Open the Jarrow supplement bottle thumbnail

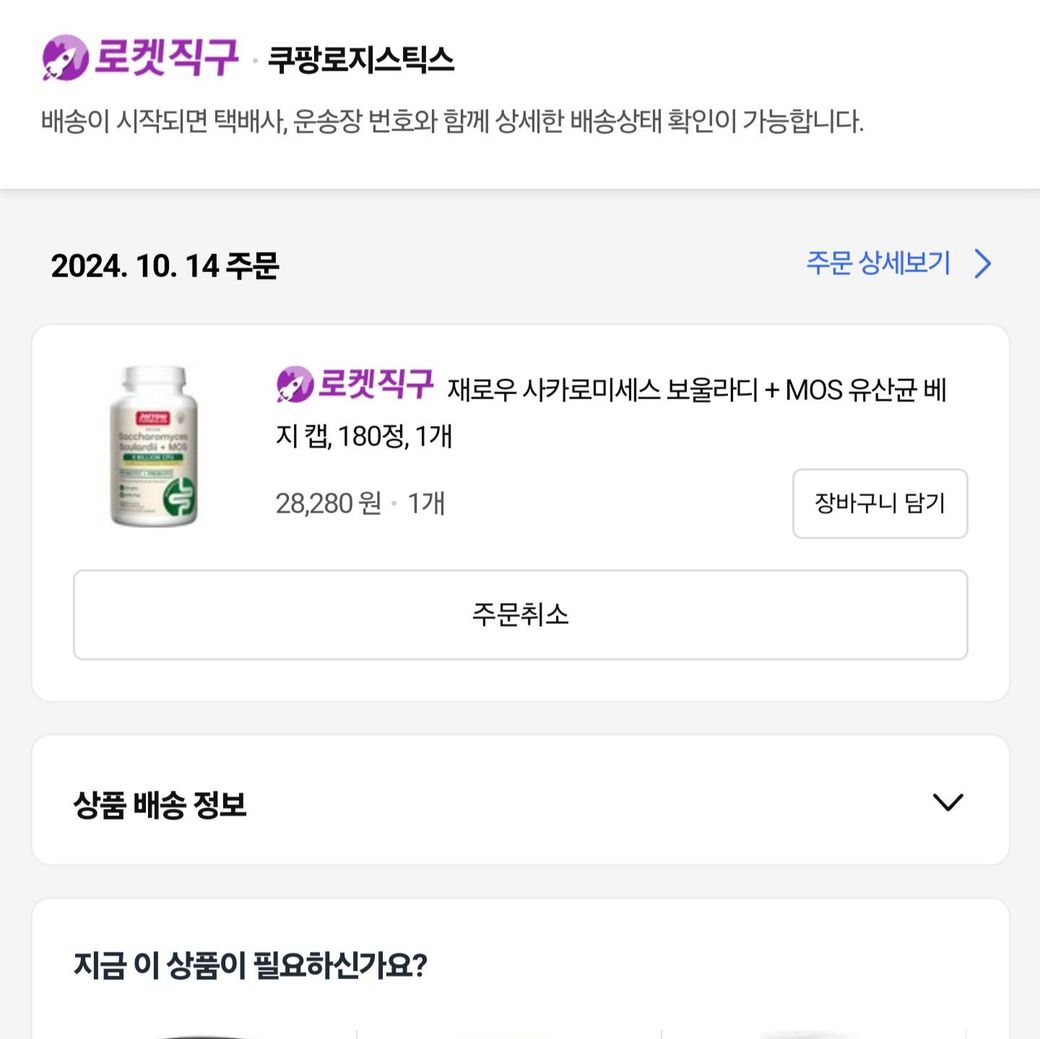pyautogui.click(x=155, y=446)
